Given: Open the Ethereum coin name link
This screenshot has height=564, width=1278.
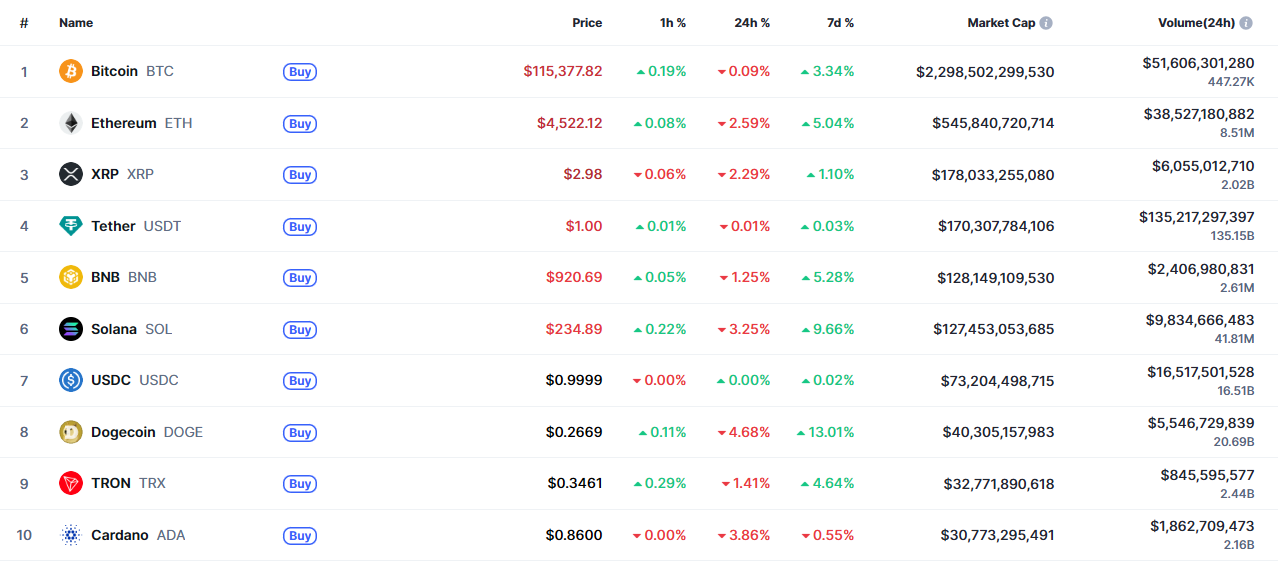Looking at the screenshot, I should point(123,123).
